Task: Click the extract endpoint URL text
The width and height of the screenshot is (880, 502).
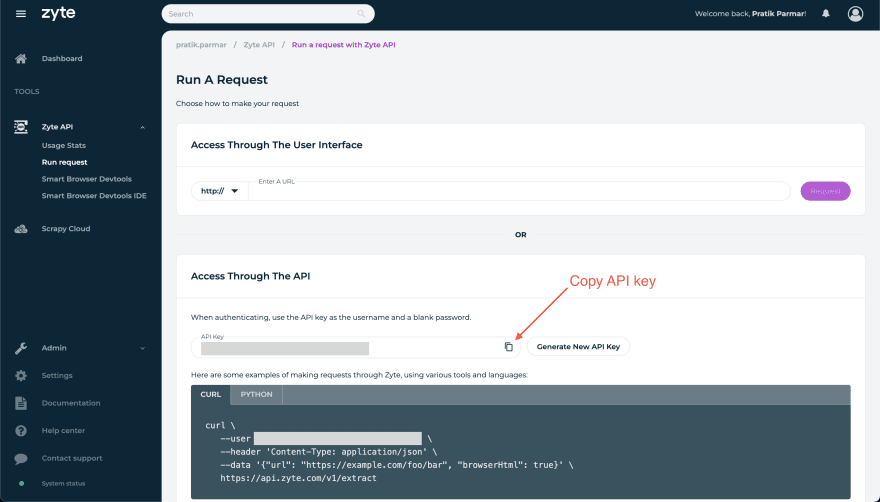Action: pos(298,478)
